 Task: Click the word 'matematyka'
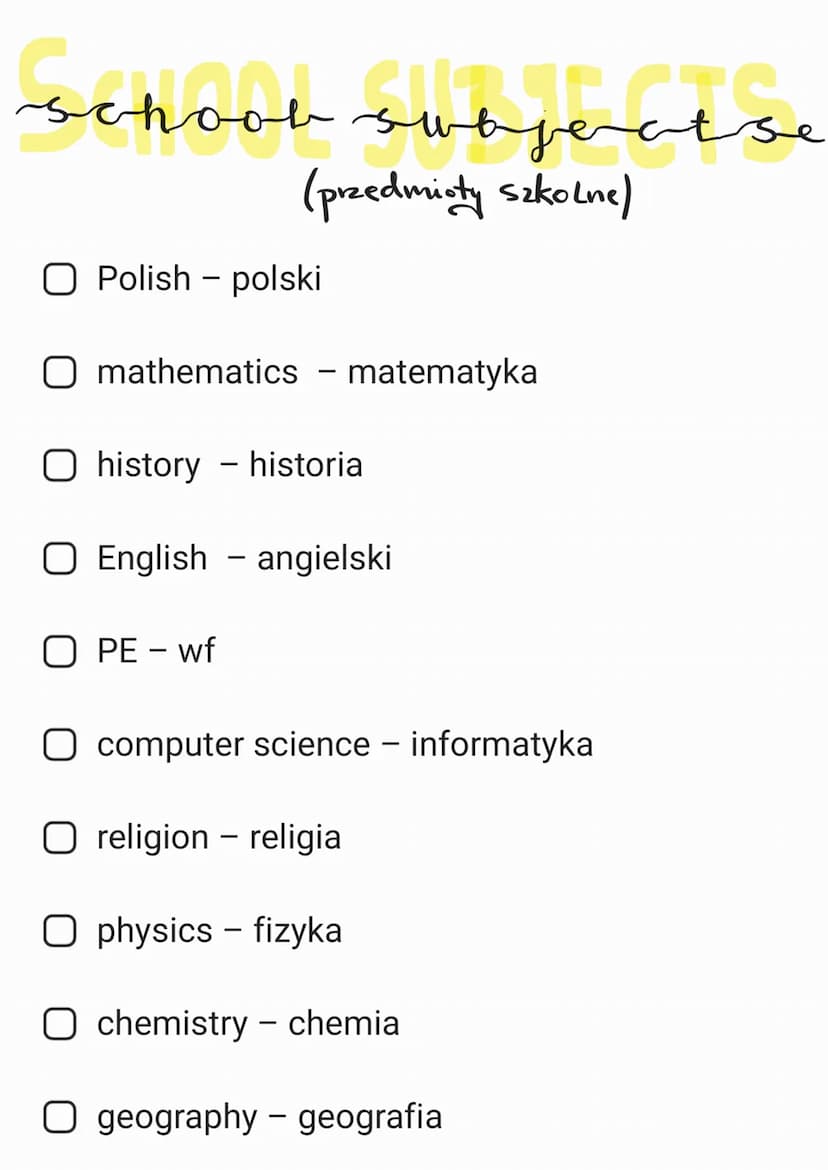(442, 372)
